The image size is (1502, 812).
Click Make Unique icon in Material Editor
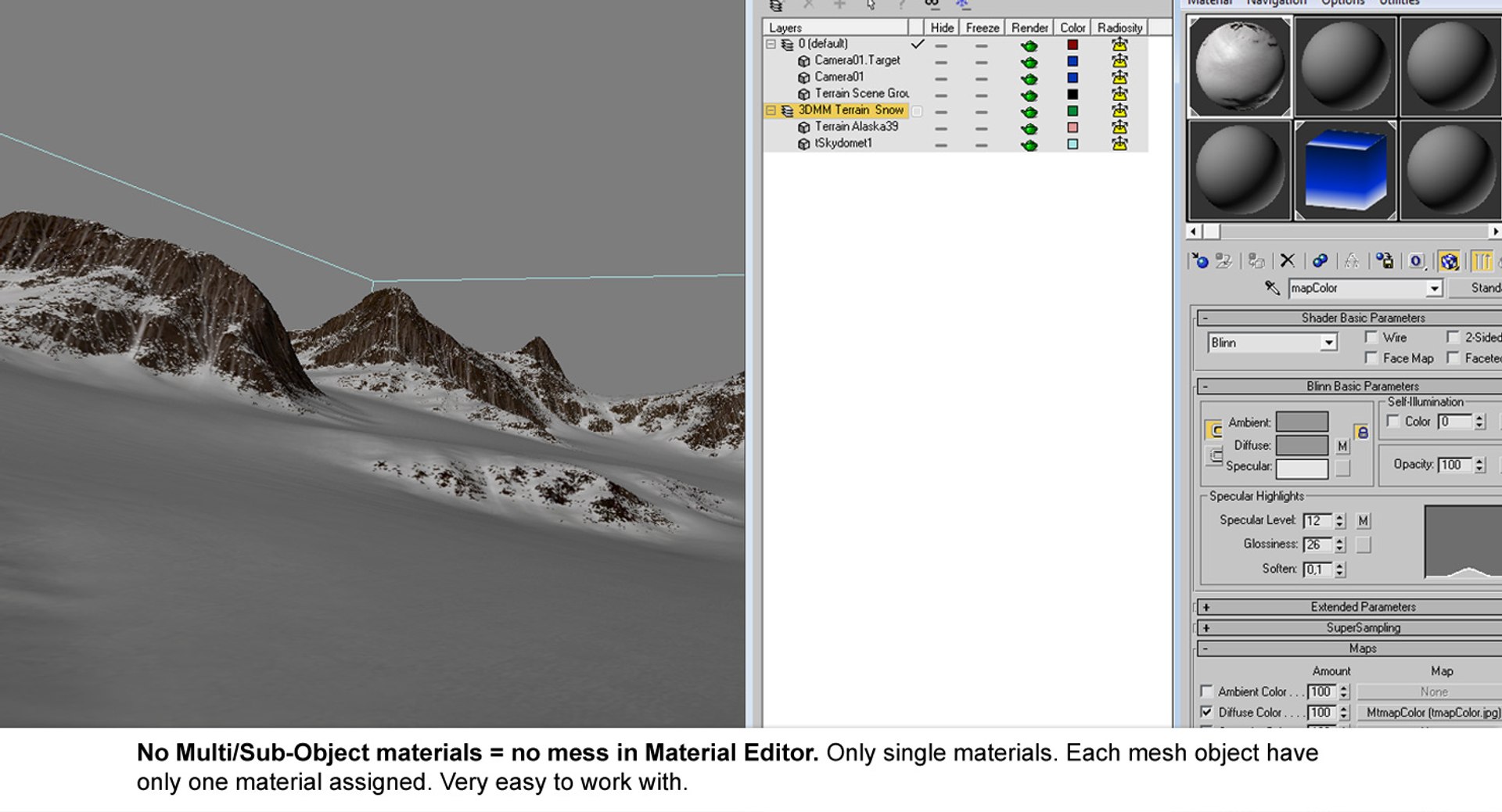click(x=1352, y=261)
